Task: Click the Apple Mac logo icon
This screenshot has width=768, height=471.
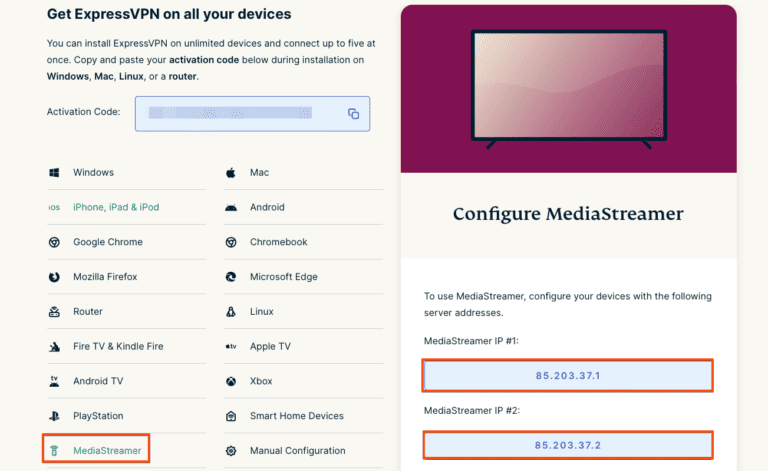Action: [x=230, y=173]
